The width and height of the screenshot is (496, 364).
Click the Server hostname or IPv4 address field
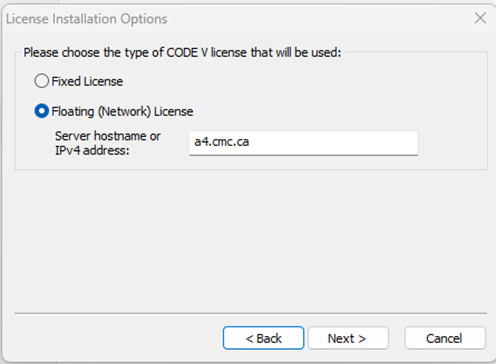tap(303, 143)
